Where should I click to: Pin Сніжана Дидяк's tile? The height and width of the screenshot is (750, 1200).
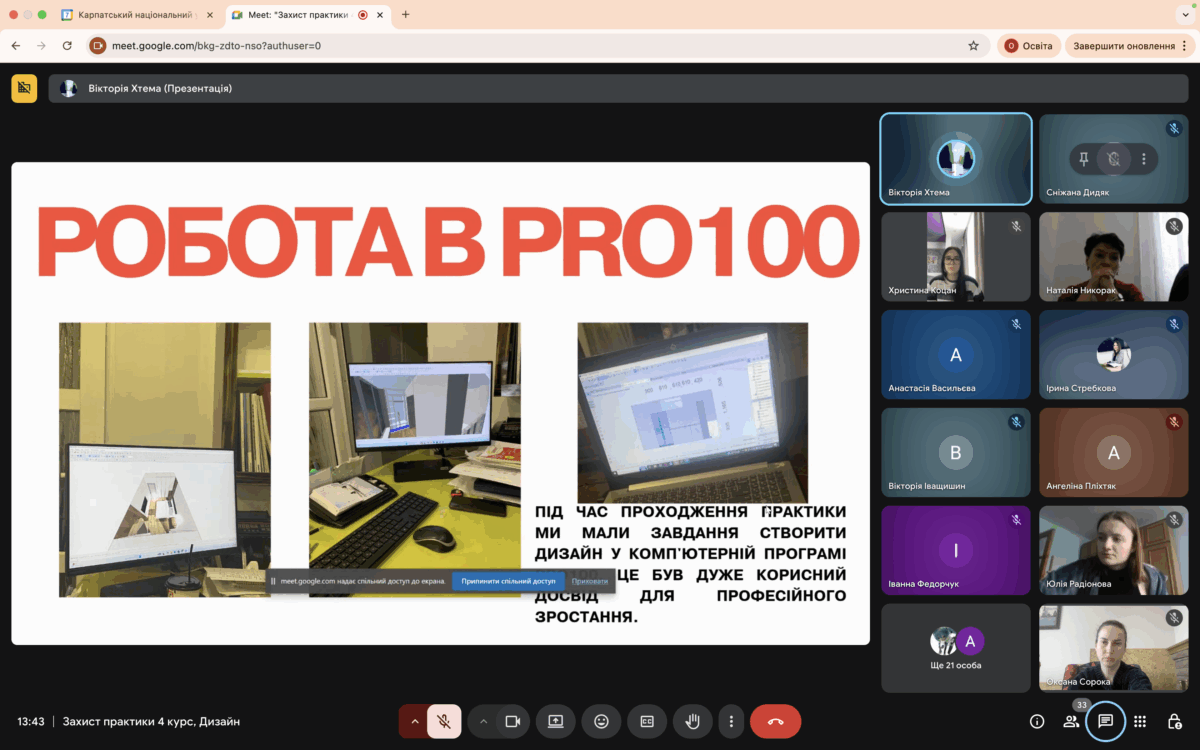pos(1082,158)
